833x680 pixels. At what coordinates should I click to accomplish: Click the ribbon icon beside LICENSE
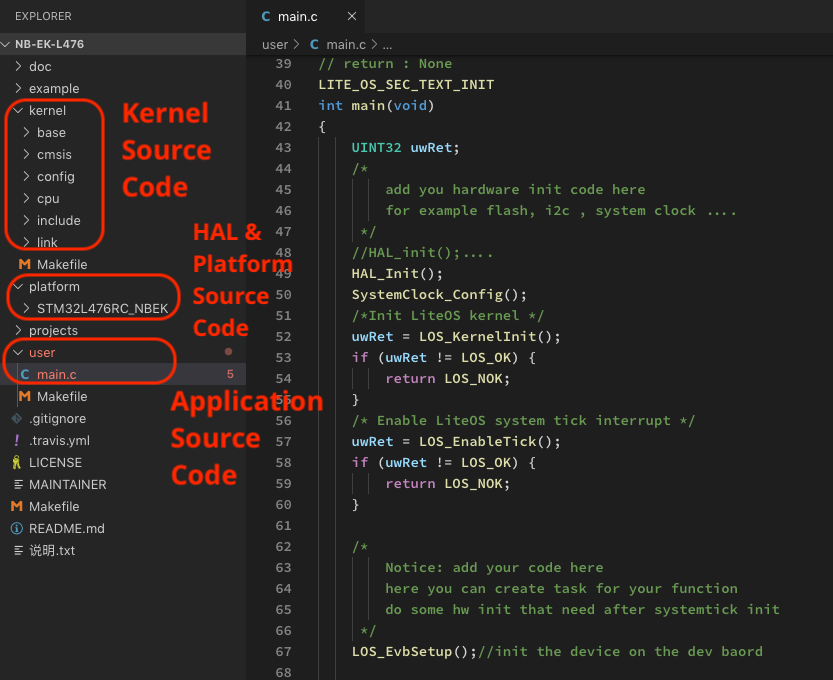[x=16, y=462]
